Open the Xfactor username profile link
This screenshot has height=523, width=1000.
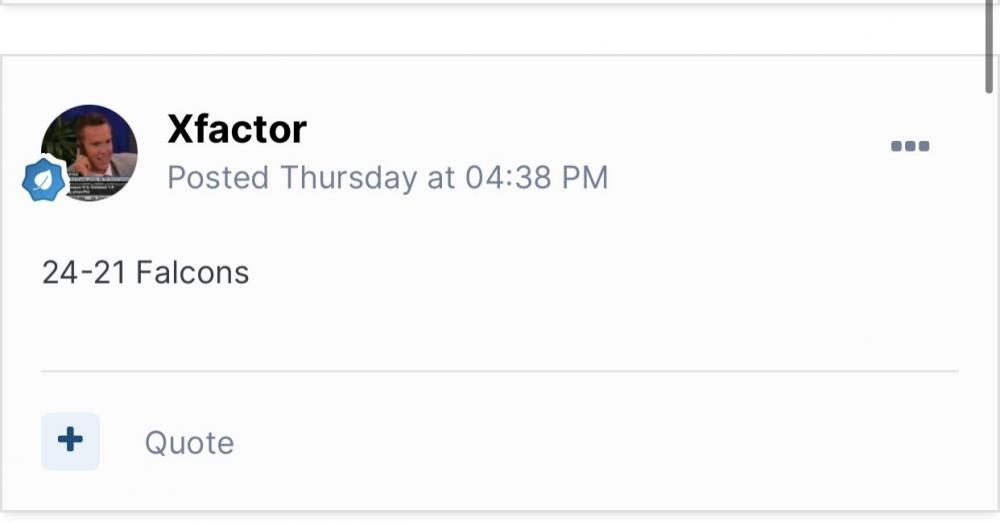237,129
